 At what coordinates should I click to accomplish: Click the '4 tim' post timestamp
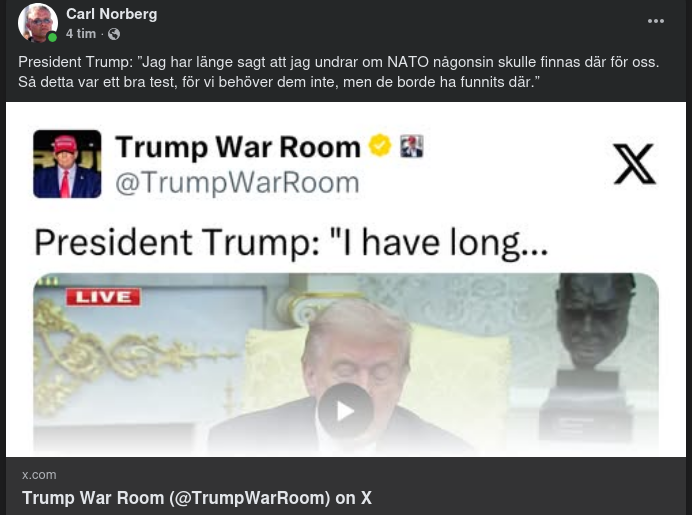pos(81,34)
